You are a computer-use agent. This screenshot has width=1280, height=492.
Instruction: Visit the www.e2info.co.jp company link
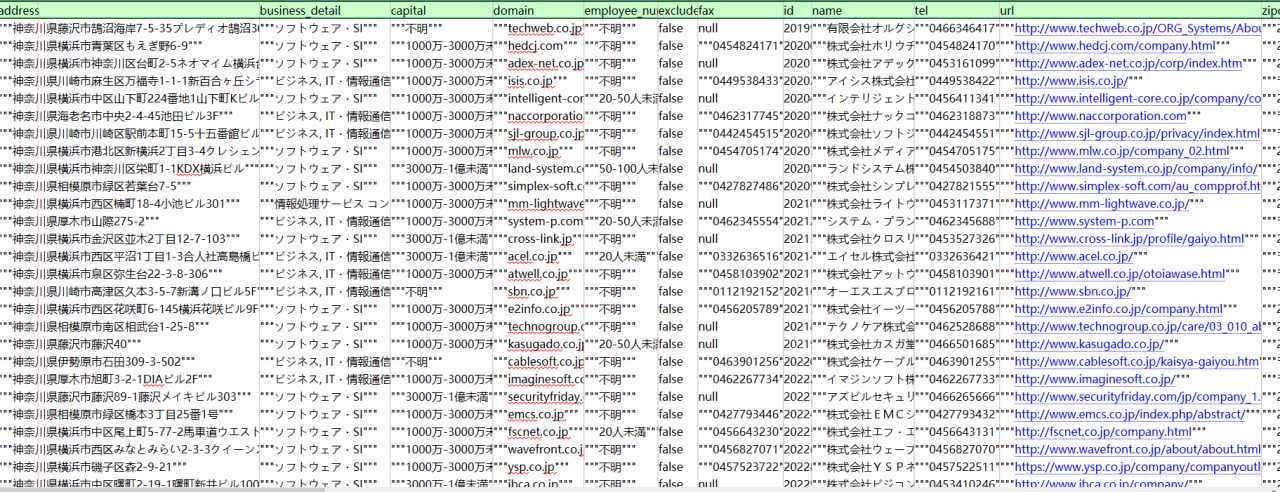click(1119, 309)
